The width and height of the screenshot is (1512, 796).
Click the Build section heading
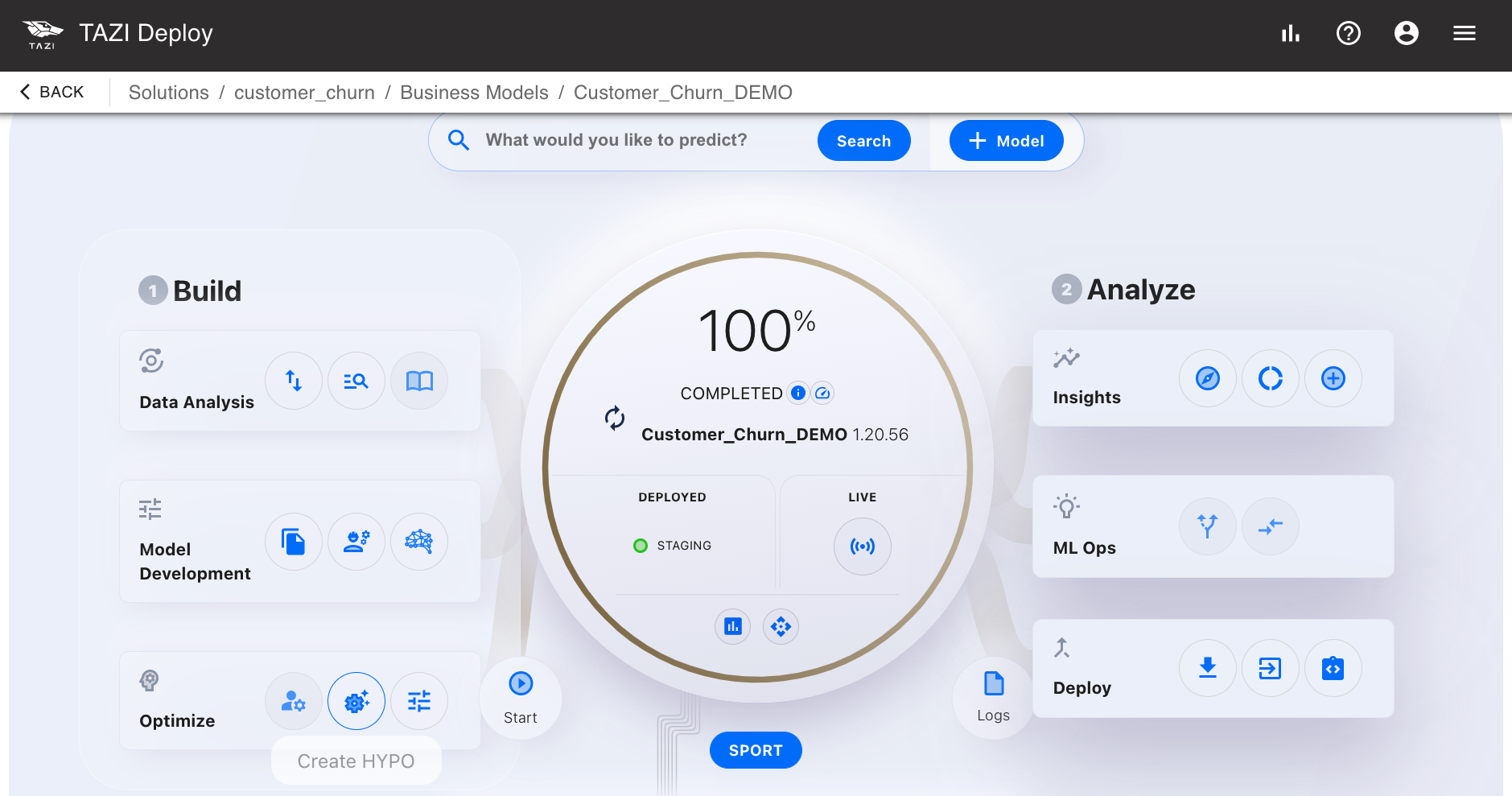point(207,291)
